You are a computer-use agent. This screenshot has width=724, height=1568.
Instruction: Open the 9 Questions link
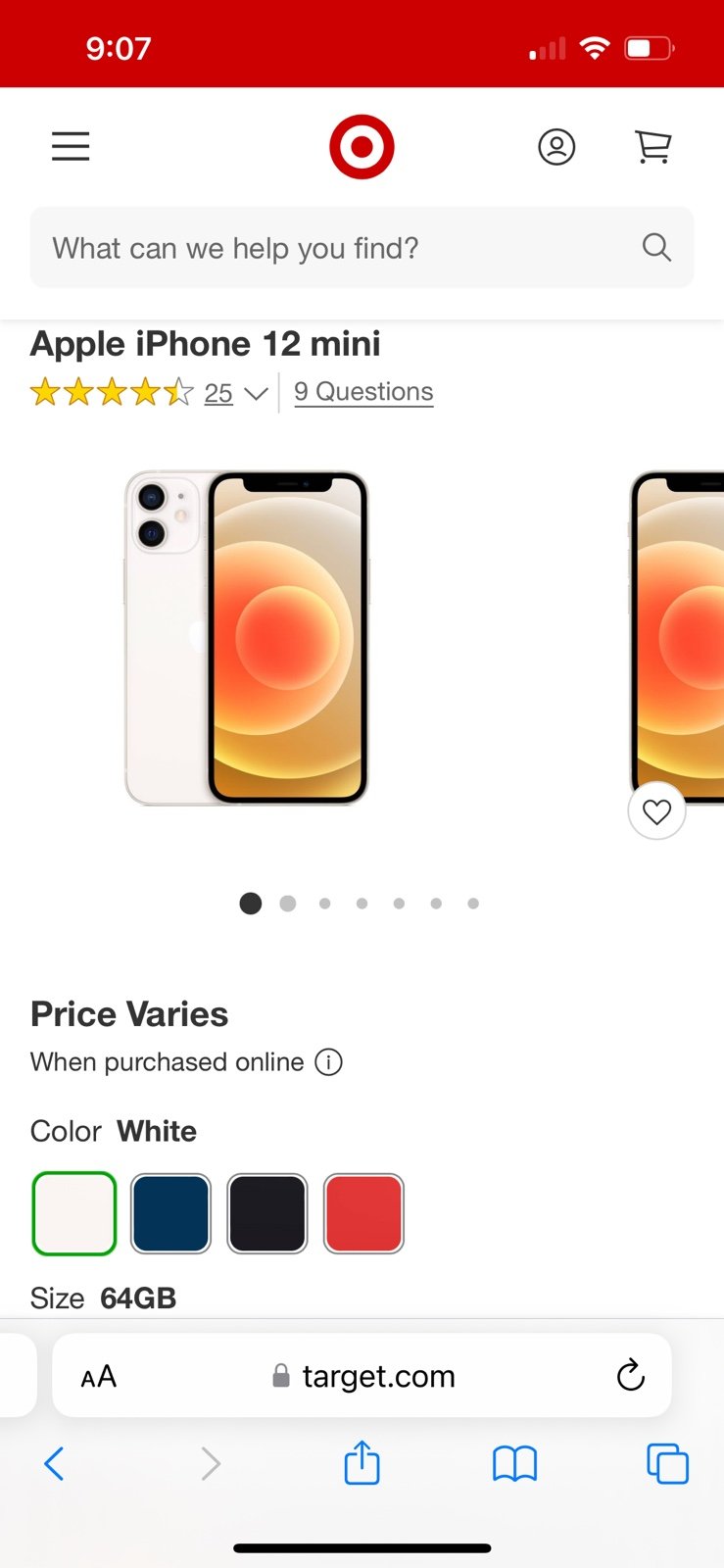363,392
